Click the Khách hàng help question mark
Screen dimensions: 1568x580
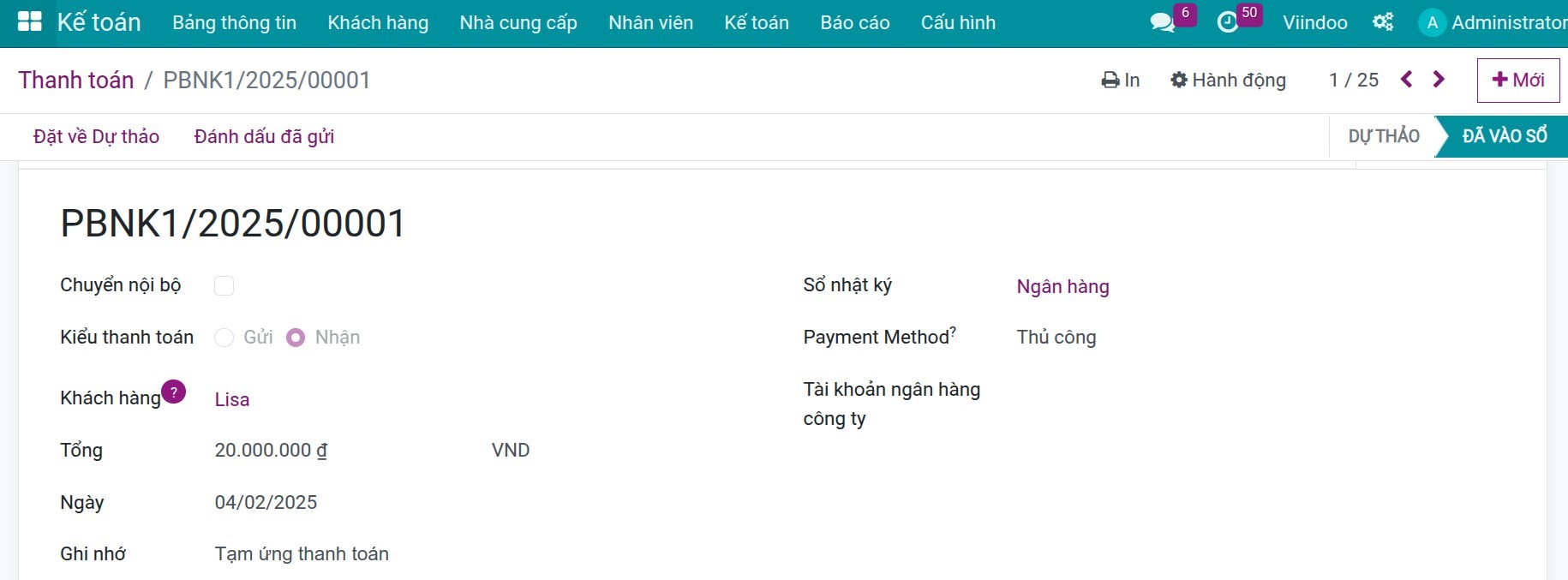(174, 392)
